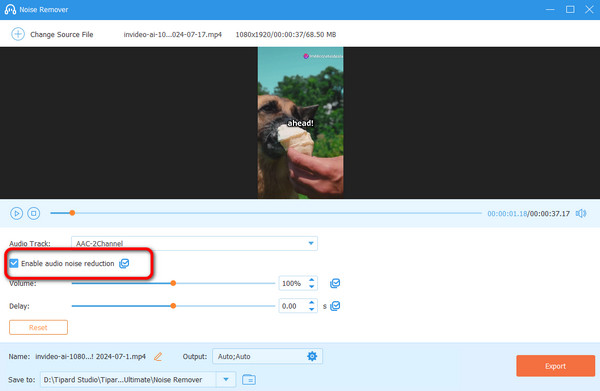The height and width of the screenshot is (391, 600).
Task: Click the Change Source File label
Action: (62, 34)
